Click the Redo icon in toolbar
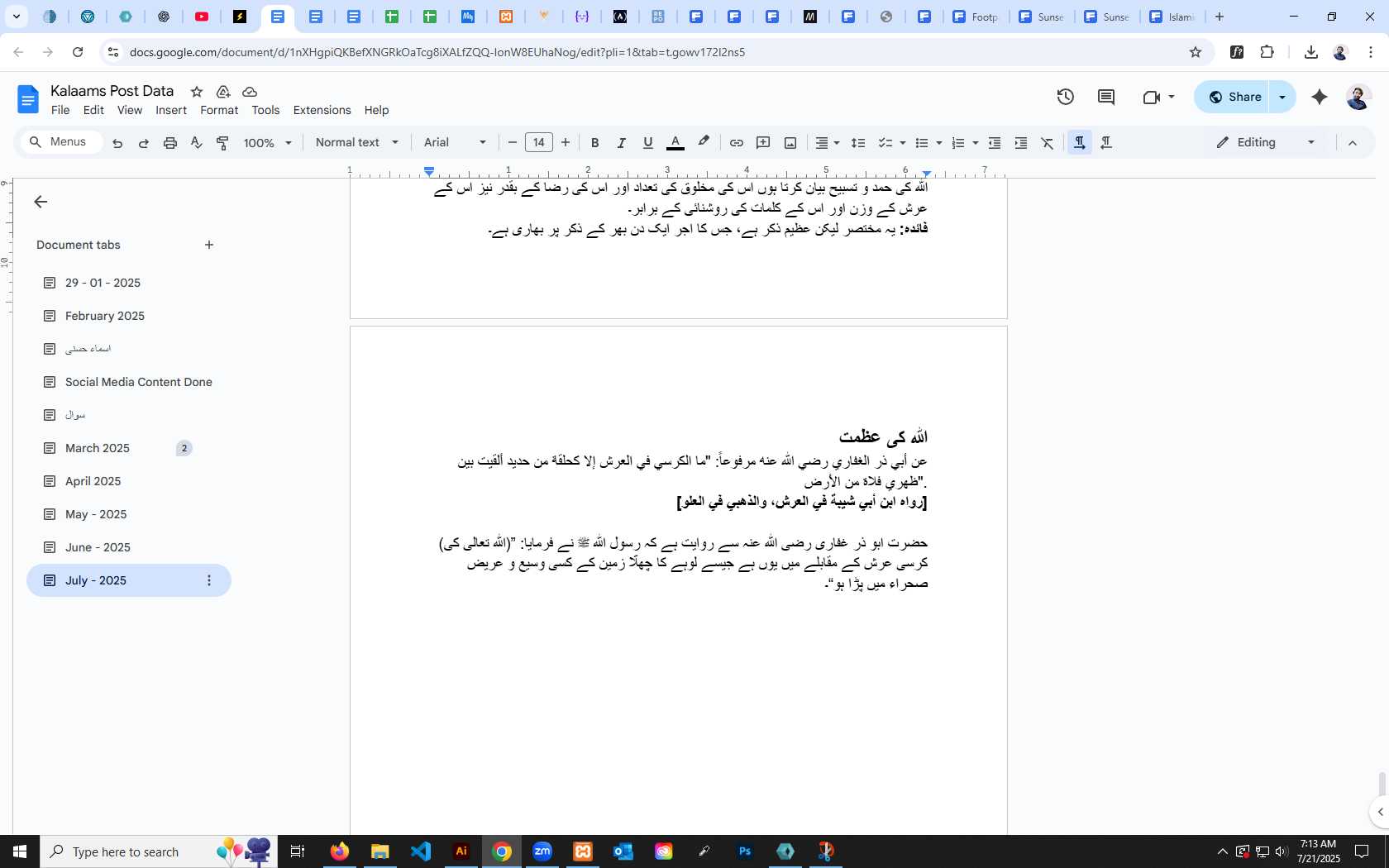1389x868 pixels. [x=144, y=143]
